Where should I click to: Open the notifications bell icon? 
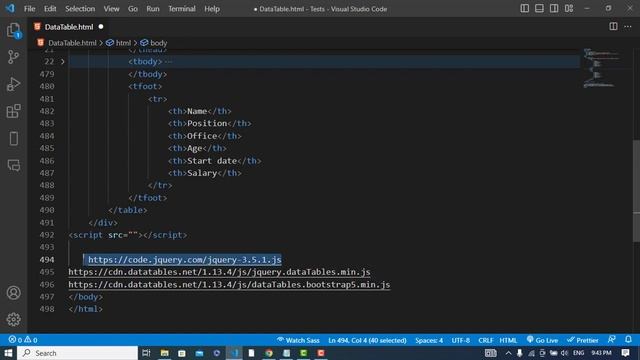pyautogui.click(x=628, y=340)
